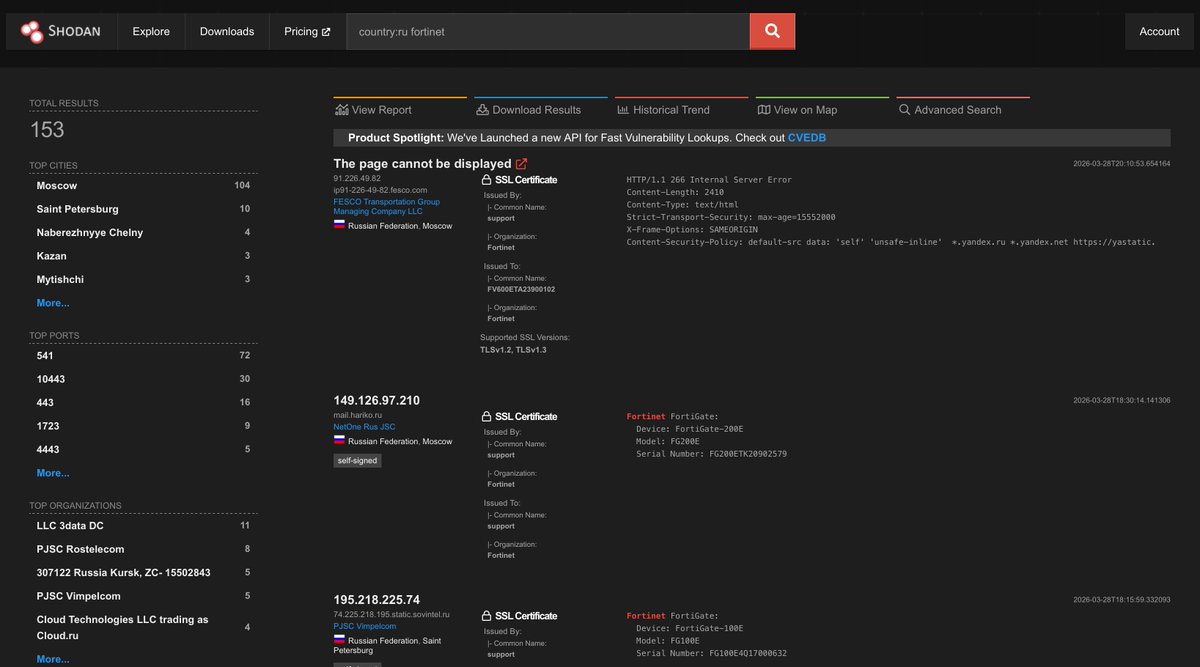1200x667 pixels.
Task: Switch to the Advanced Search tab
Action: 963,110
